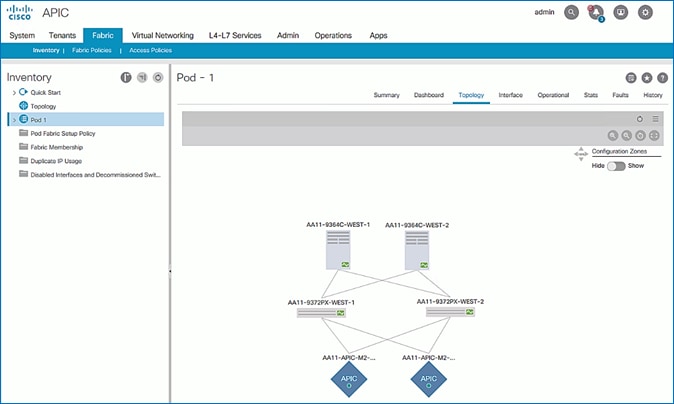The image size is (674, 404).
Task: Switch to the History tab
Action: coord(653,95)
